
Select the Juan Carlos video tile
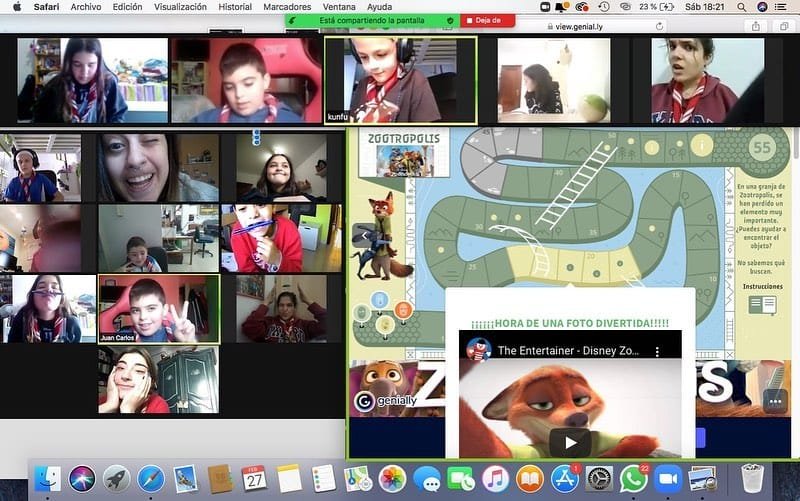click(x=158, y=309)
